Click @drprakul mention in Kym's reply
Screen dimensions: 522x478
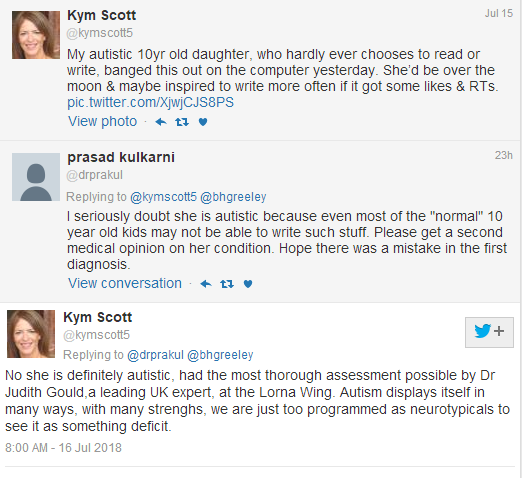point(155,355)
